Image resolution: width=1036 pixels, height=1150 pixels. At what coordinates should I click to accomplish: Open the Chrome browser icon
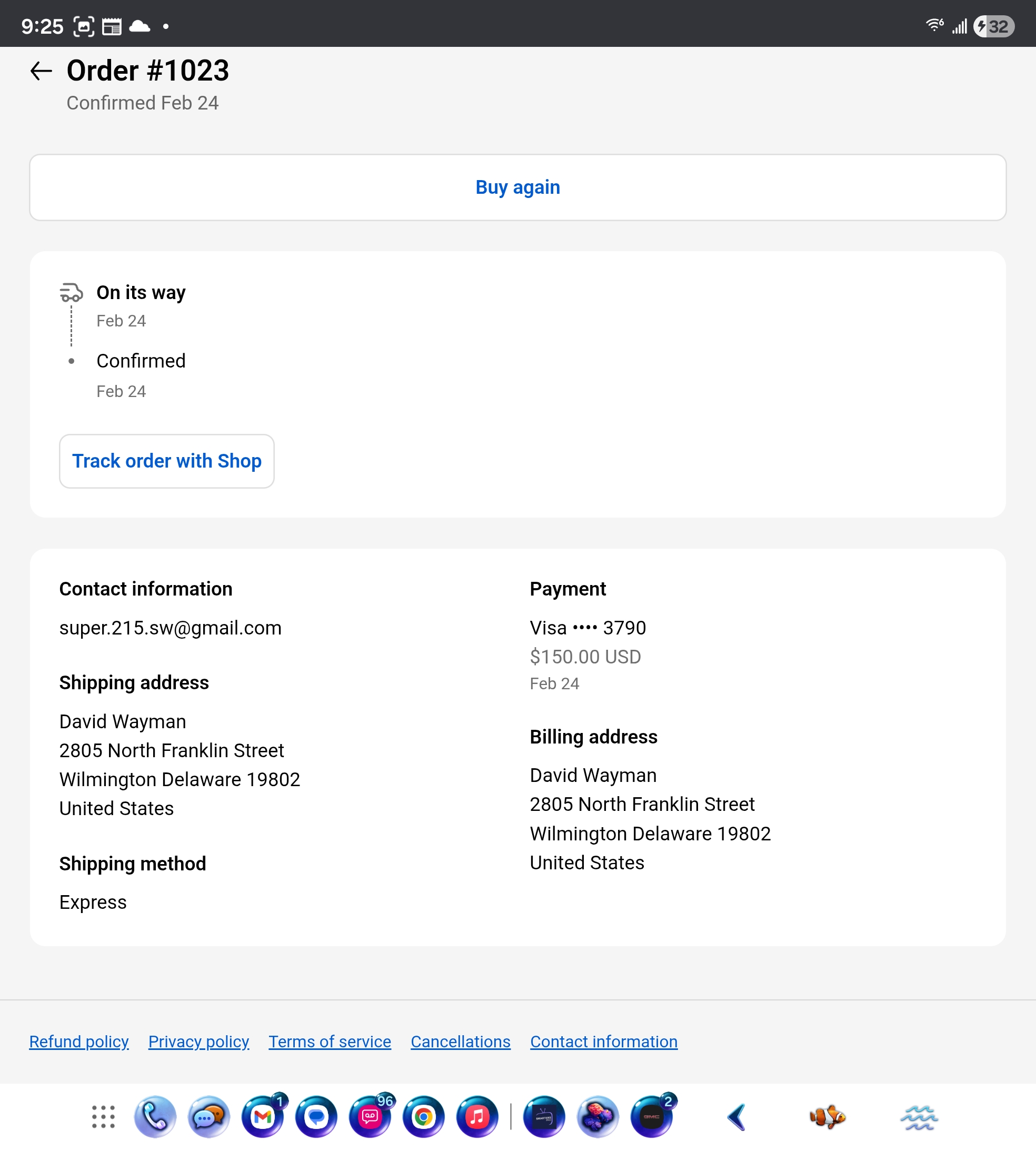pyautogui.click(x=424, y=1117)
